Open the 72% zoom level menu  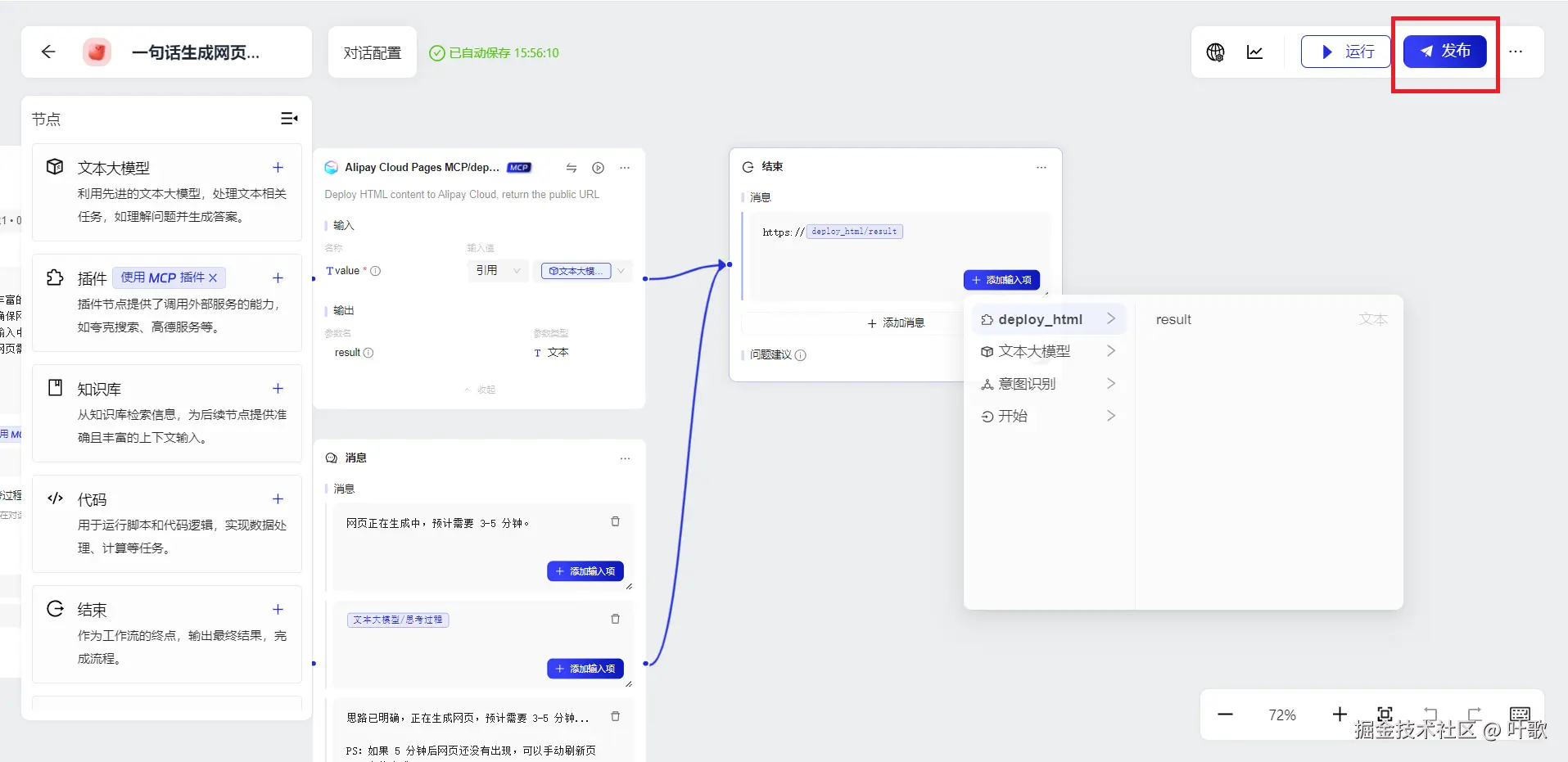point(1282,715)
